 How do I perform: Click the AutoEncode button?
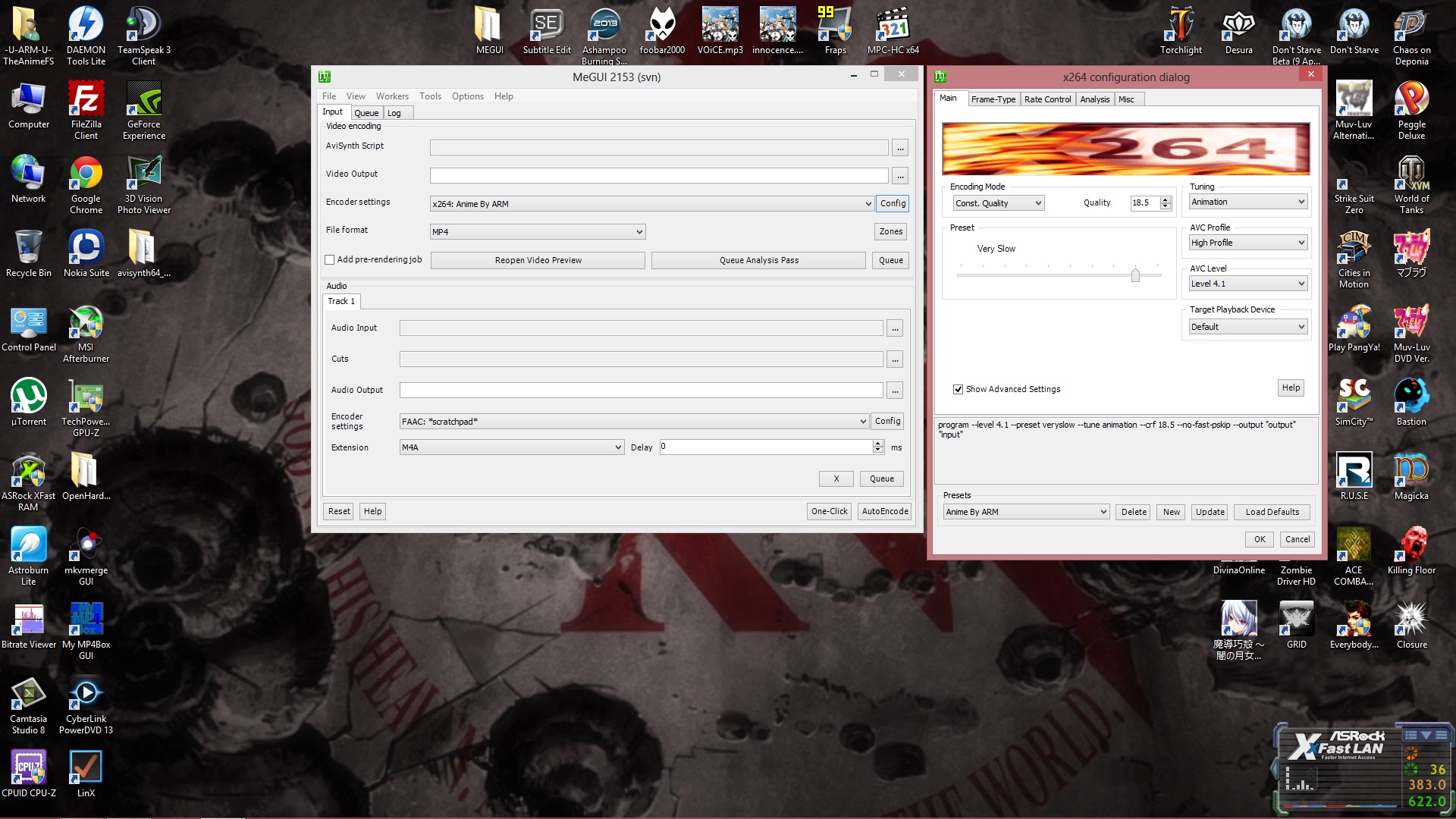884,511
